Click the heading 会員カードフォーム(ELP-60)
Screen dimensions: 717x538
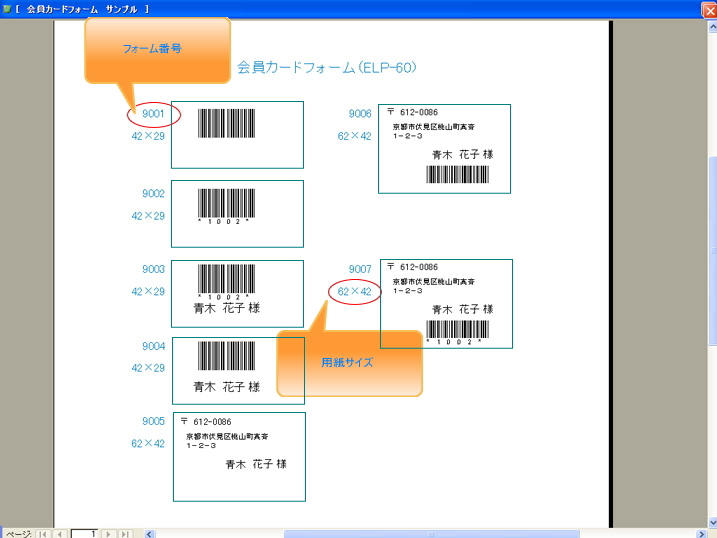pos(326,68)
